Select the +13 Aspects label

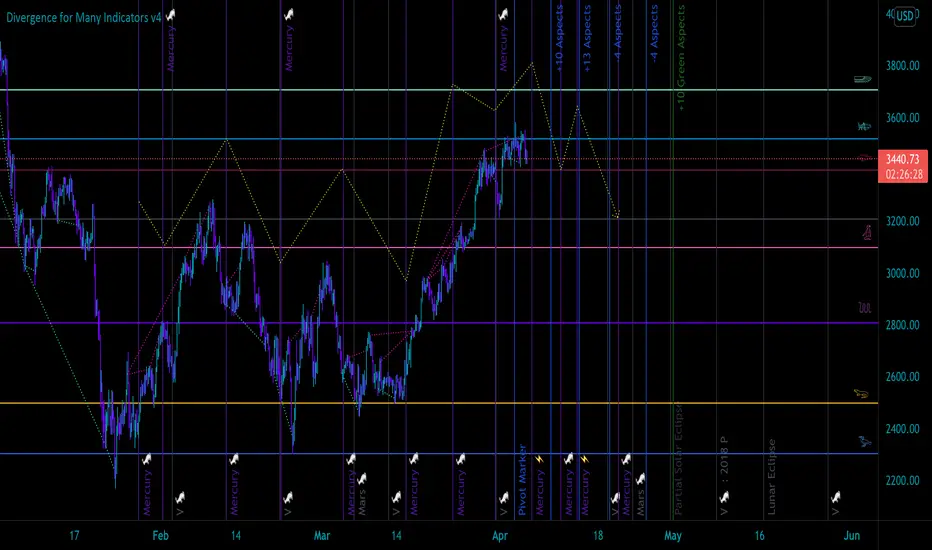[x=587, y=39]
